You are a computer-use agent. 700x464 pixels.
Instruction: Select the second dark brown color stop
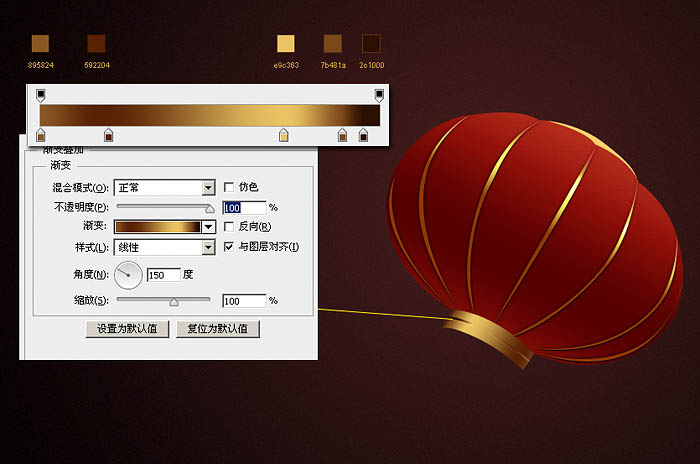(x=108, y=135)
